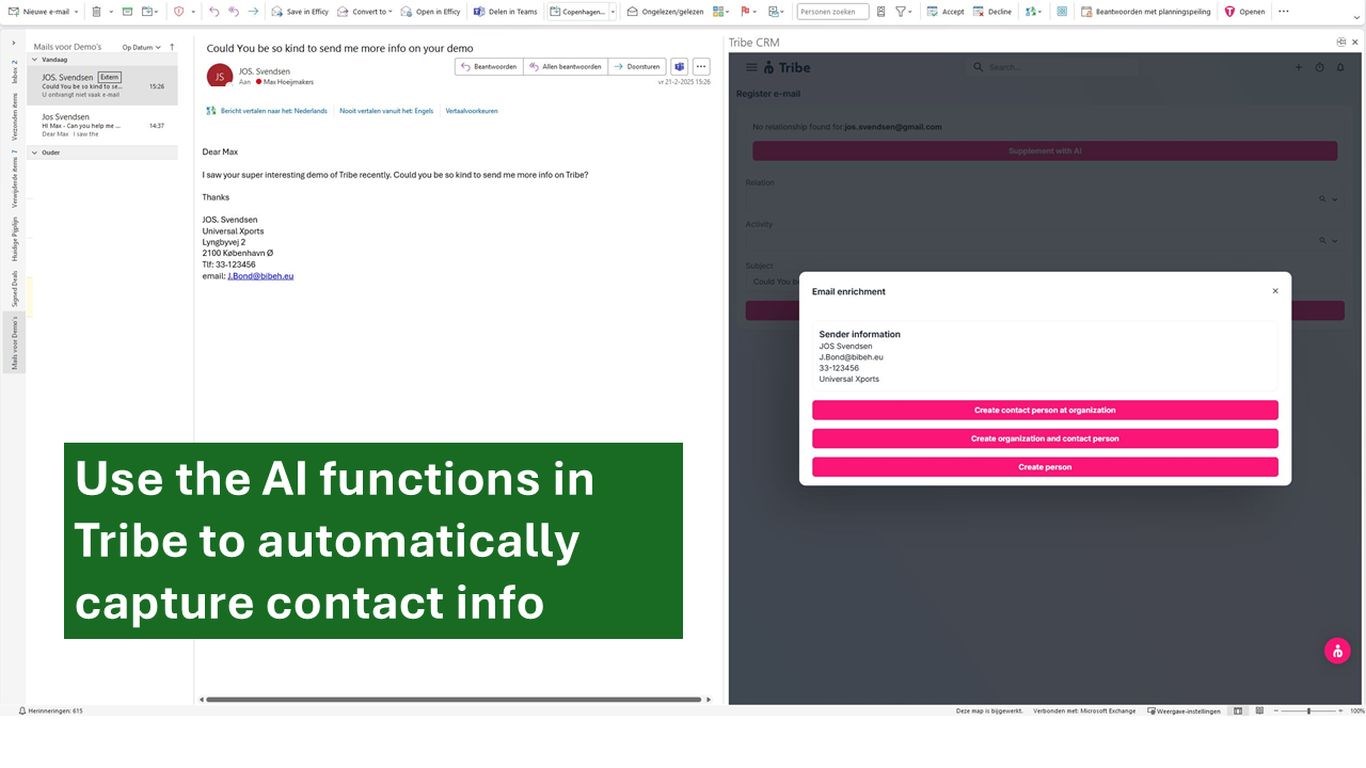Click the Decline button

pyautogui.click(x=992, y=12)
